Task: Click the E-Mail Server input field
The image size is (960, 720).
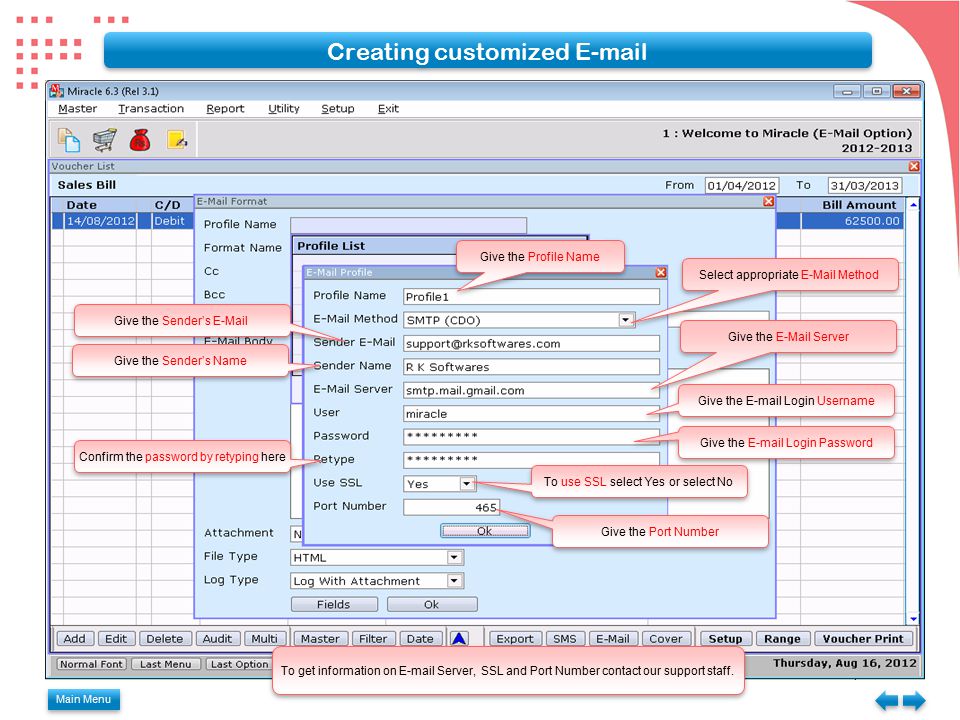Action: coord(531,390)
